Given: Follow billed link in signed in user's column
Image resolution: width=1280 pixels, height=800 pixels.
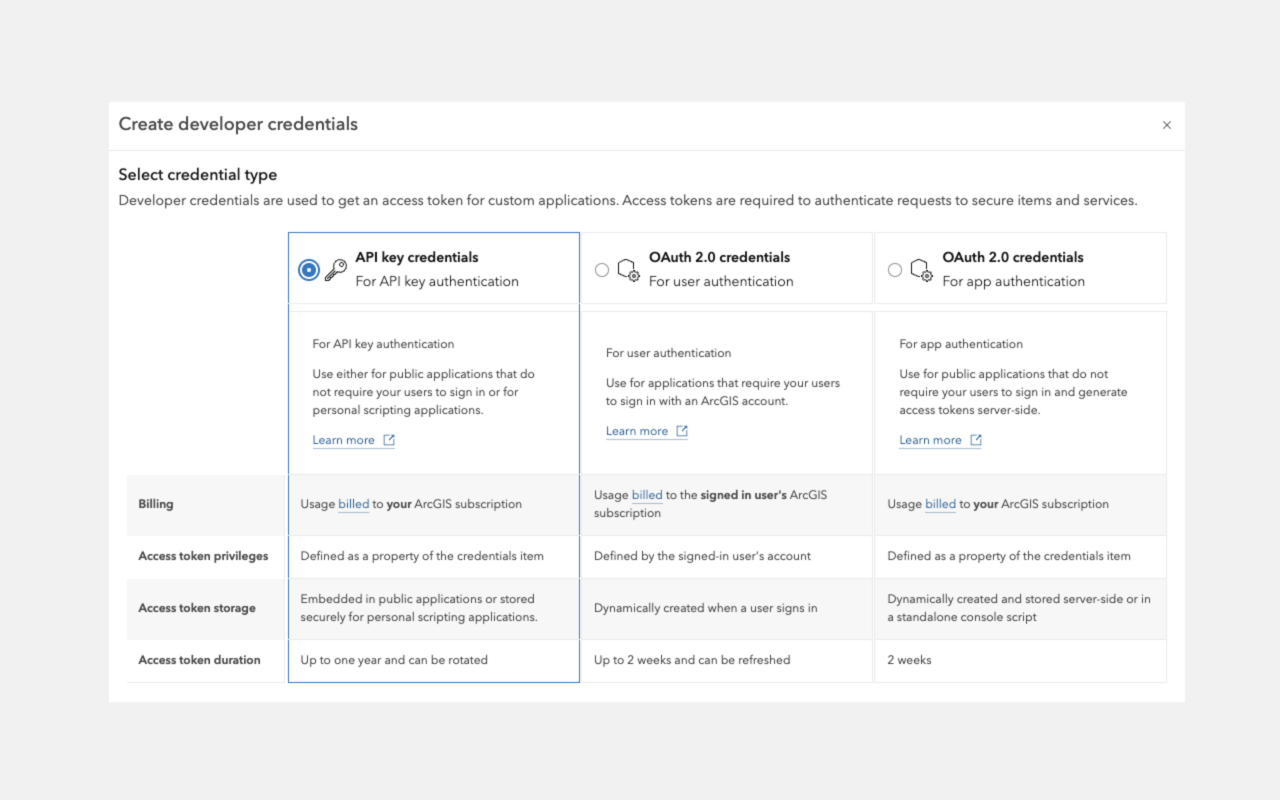Looking at the screenshot, I should (x=647, y=495).
